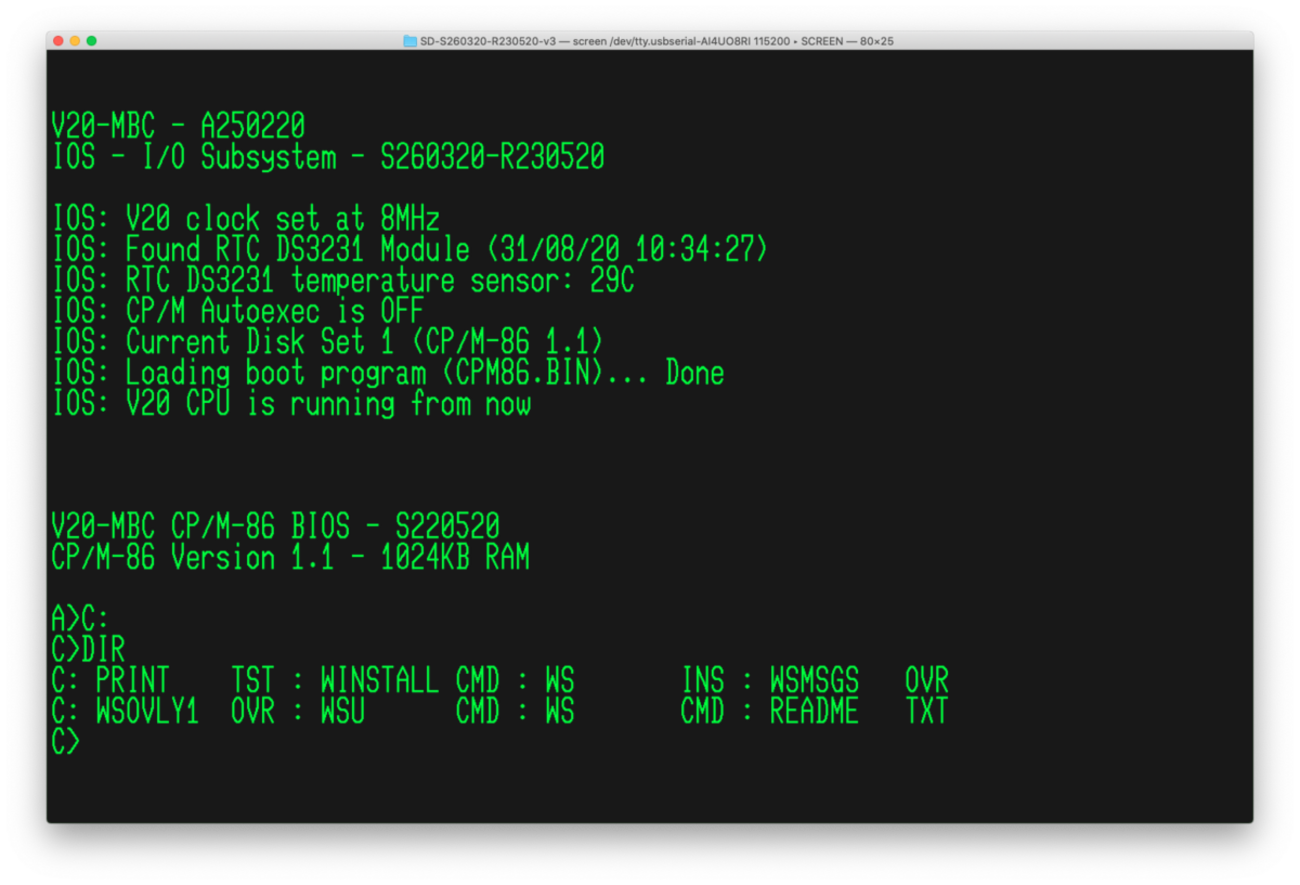Screen dimensions: 1300x885
Task: Click 'CP/M Autoexec is OFF' line
Action: (x=238, y=311)
